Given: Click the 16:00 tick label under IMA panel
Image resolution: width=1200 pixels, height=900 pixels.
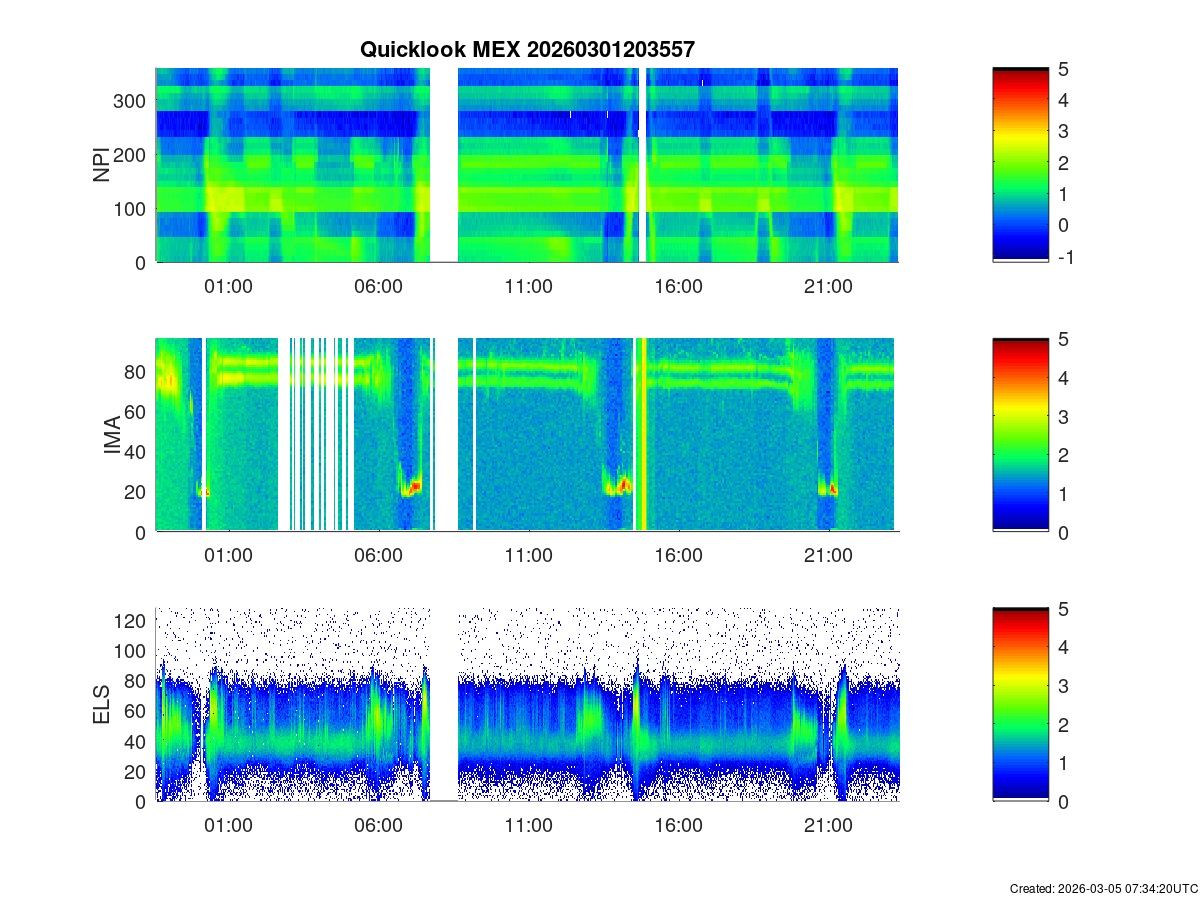Looking at the screenshot, I should coord(678,556).
